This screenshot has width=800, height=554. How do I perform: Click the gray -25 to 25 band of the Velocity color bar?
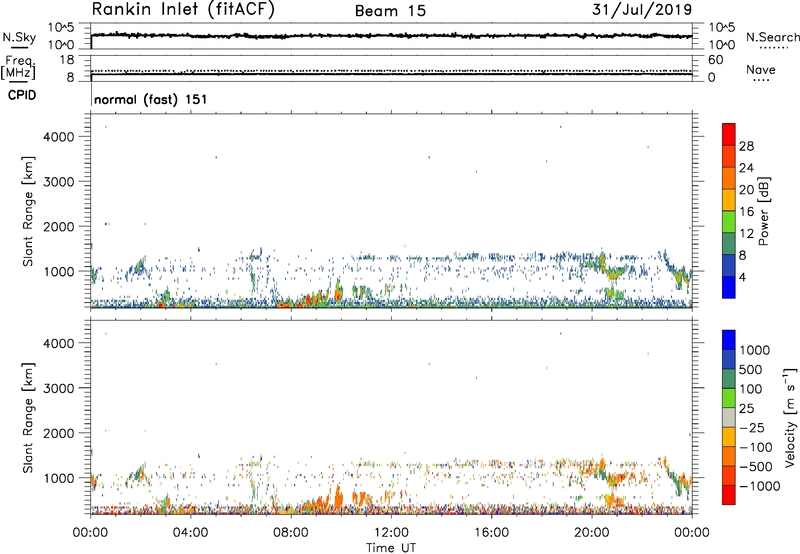tap(729, 418)
